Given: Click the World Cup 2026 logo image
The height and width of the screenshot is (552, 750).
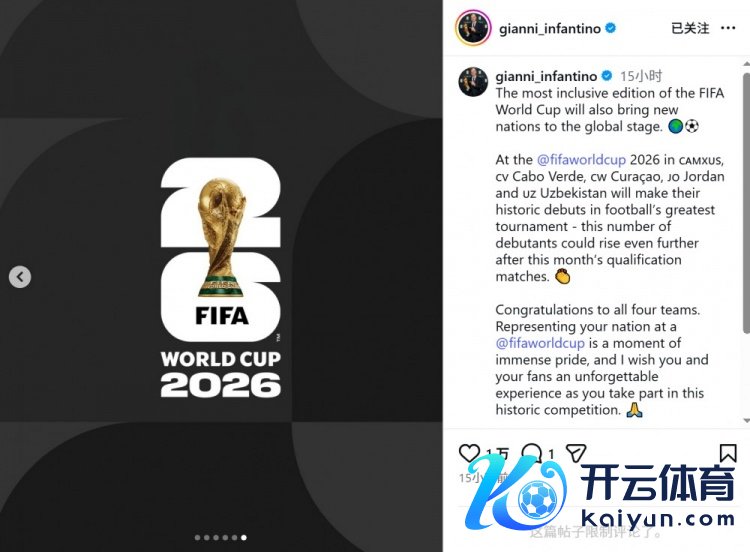Looking at the screenshot, I should pyautogui.click(x=221, y=277).
